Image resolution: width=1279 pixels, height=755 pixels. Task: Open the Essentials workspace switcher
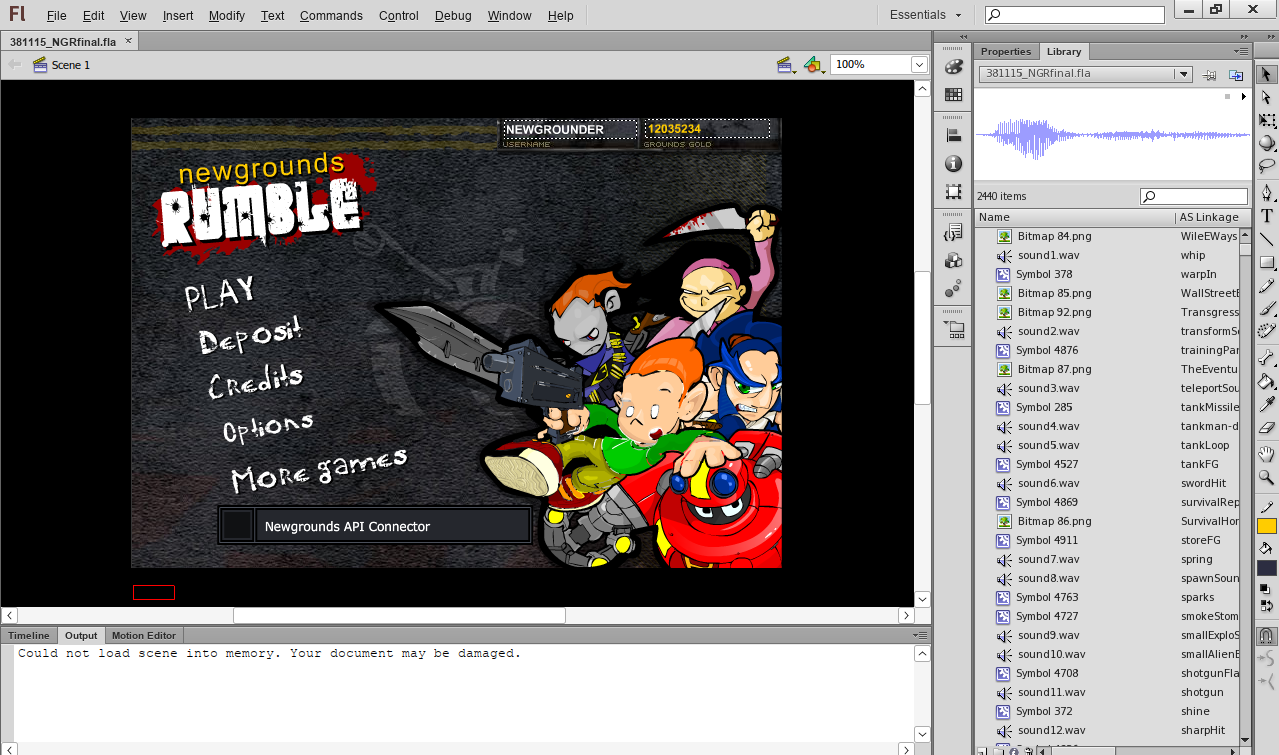[925, 15]
